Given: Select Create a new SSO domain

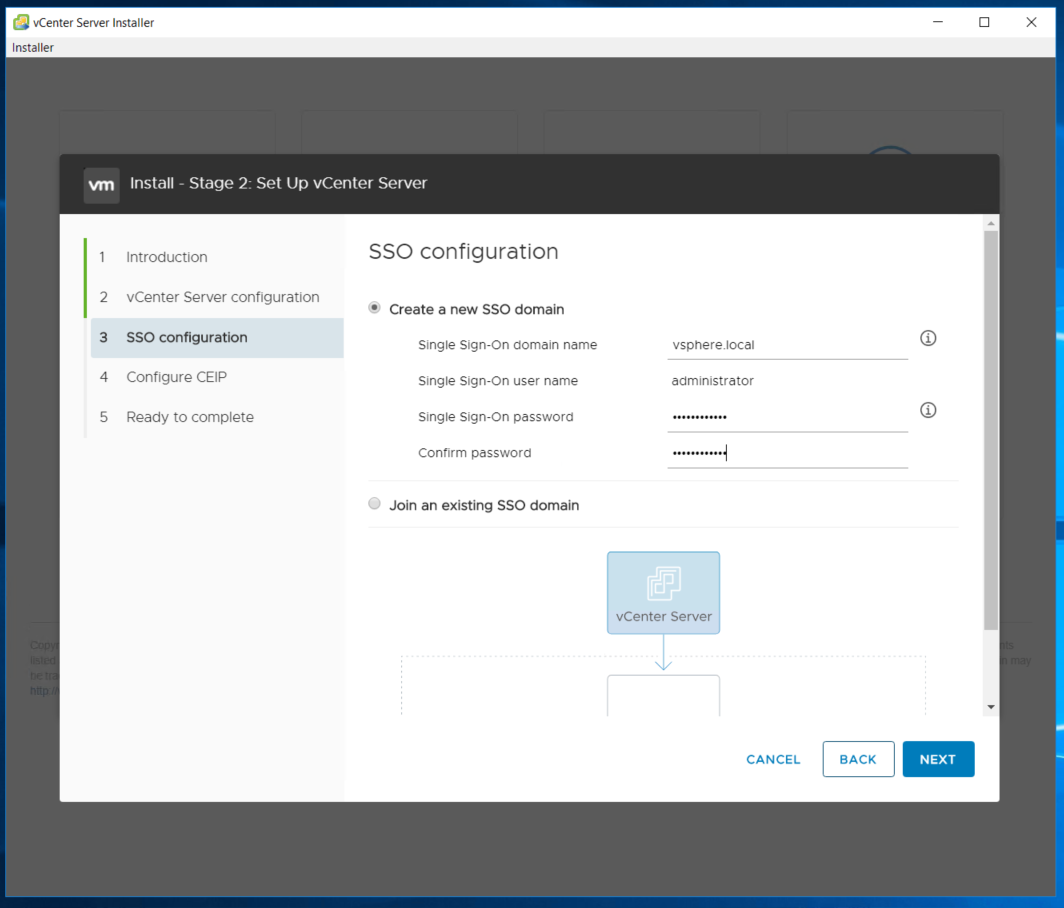Looking at the screenshot, I should (x=375, y=308).
